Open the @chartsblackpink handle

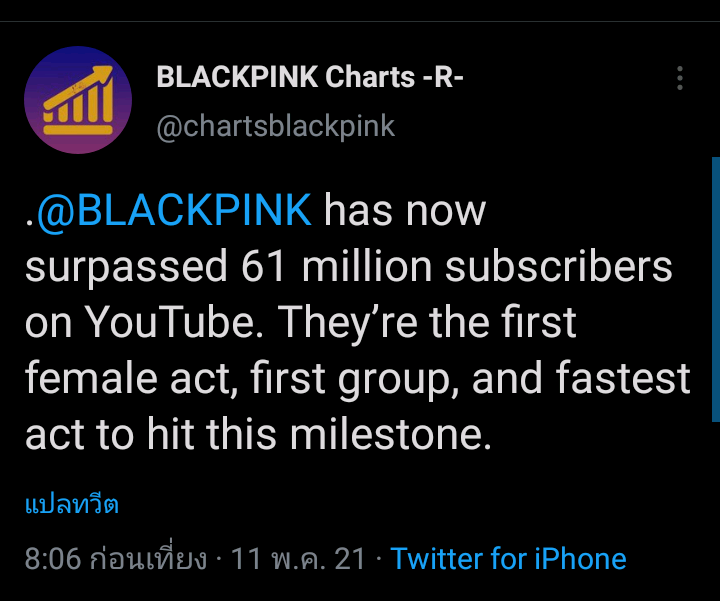276,126
